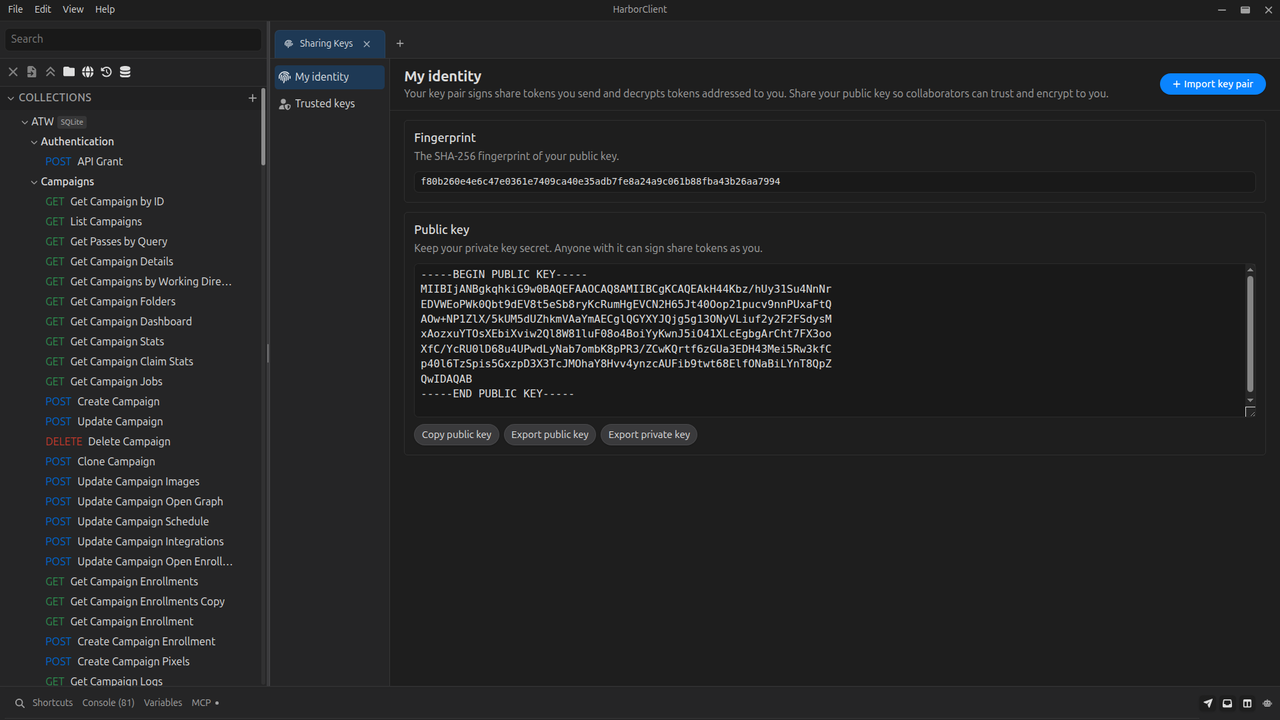This screenshot has height=720, width=1280.
Task: Click the folder icon in sidebar toolbar
Action: 69,72
